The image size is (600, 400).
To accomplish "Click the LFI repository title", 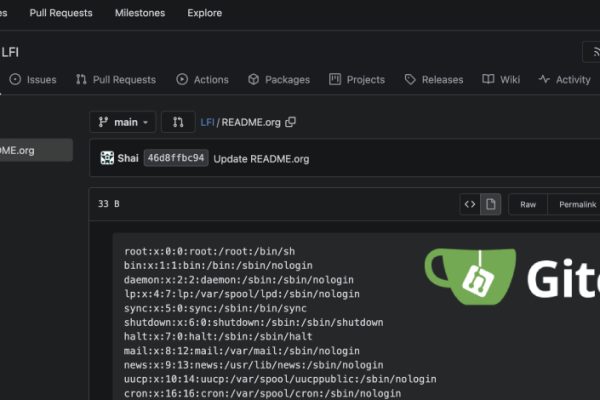I will (10, 52).
